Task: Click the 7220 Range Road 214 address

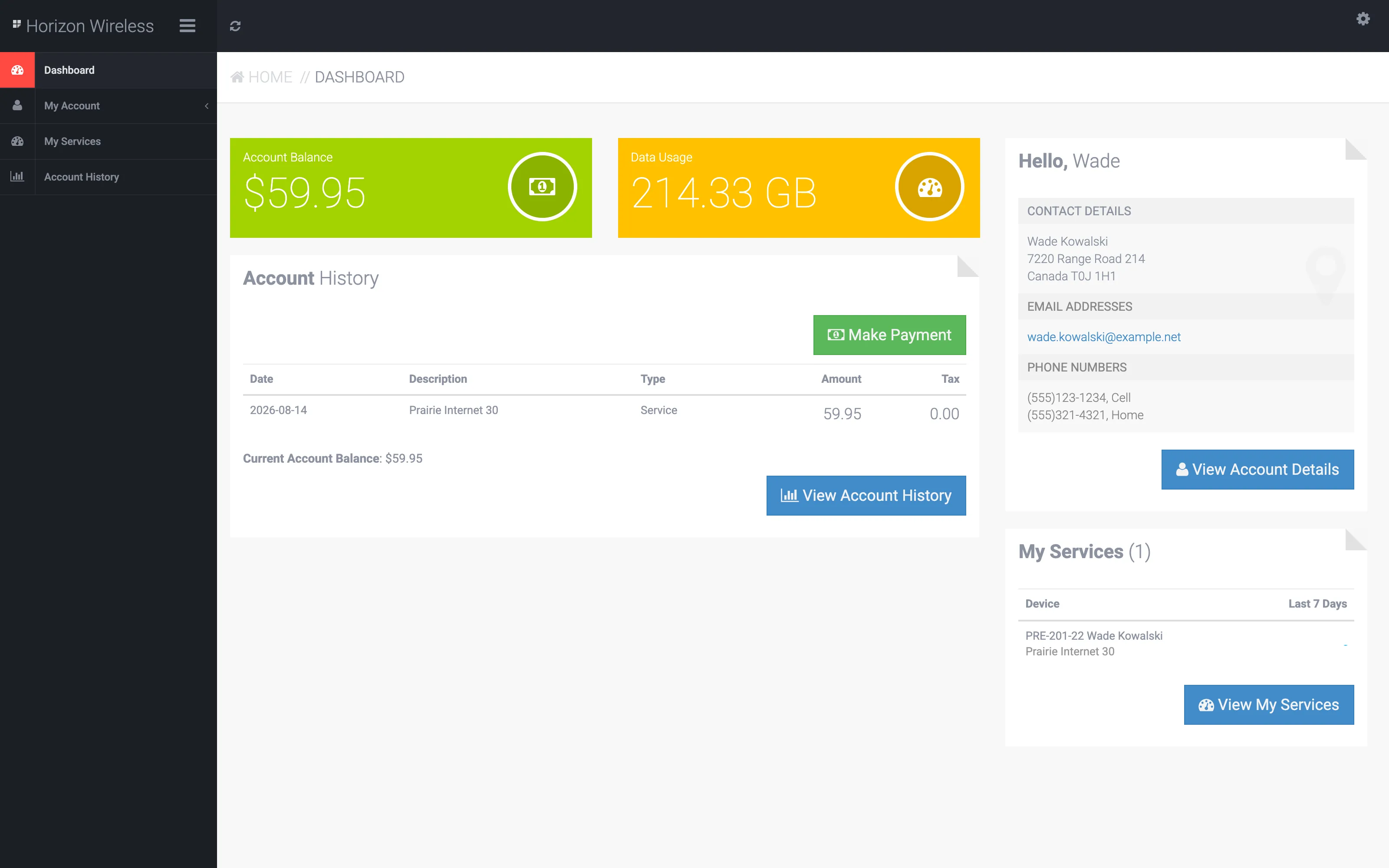Action: pyautogui.click(x=1085, y=259)
